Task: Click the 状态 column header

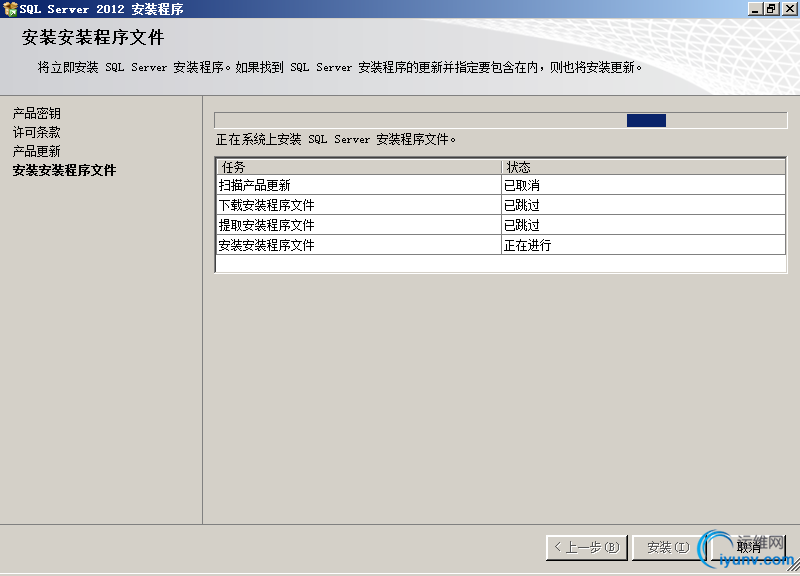Action: (643, 167)
